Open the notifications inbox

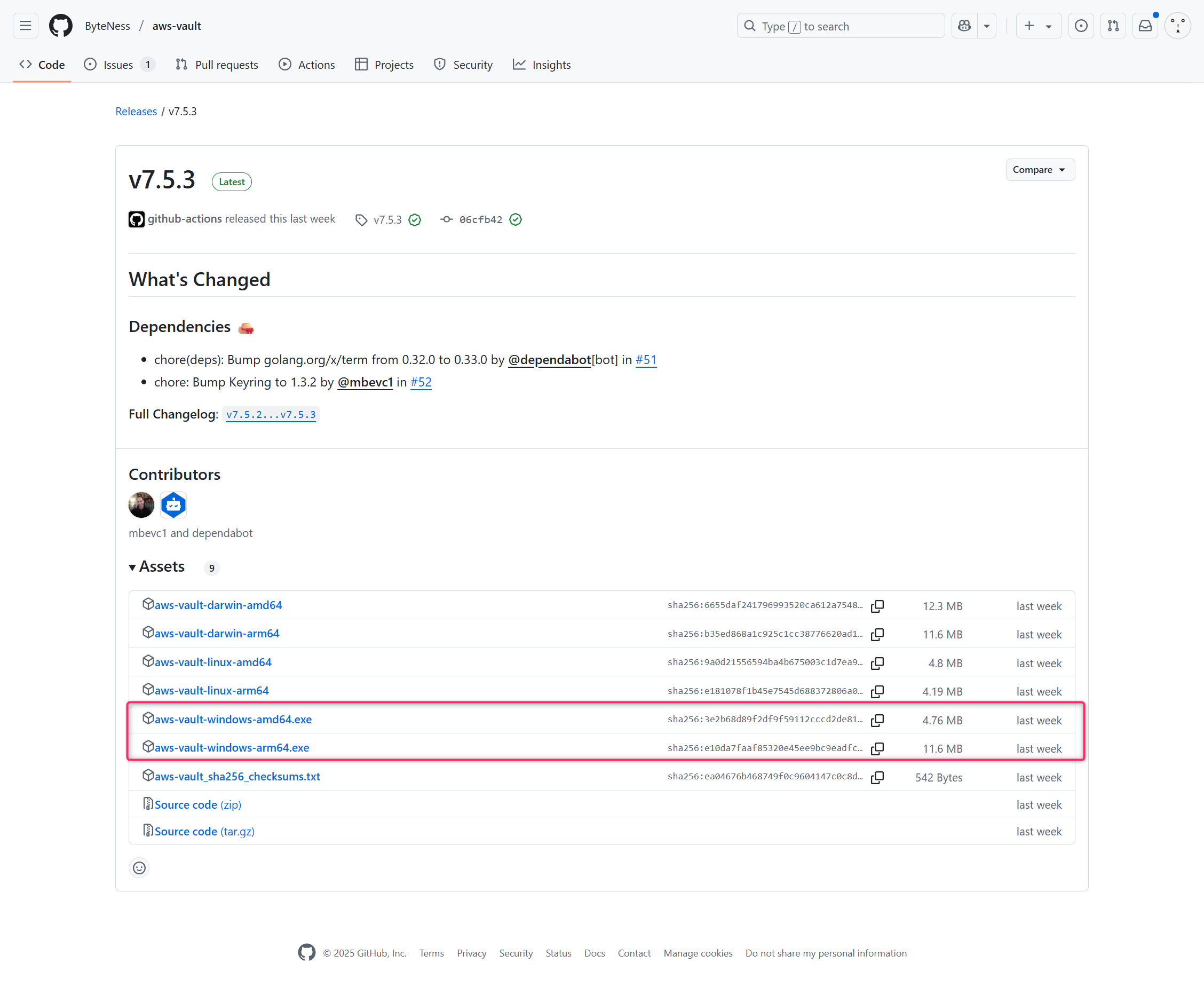[1145, 26]
